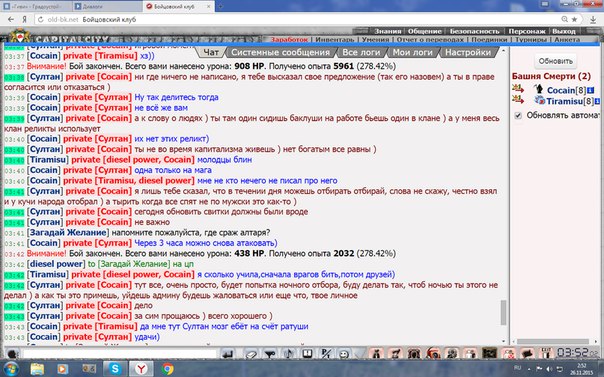This screenshot has width=604, height=377.
Task: Open red eye-swirl icon in game toolbar
Action: [x=433, y=353]
